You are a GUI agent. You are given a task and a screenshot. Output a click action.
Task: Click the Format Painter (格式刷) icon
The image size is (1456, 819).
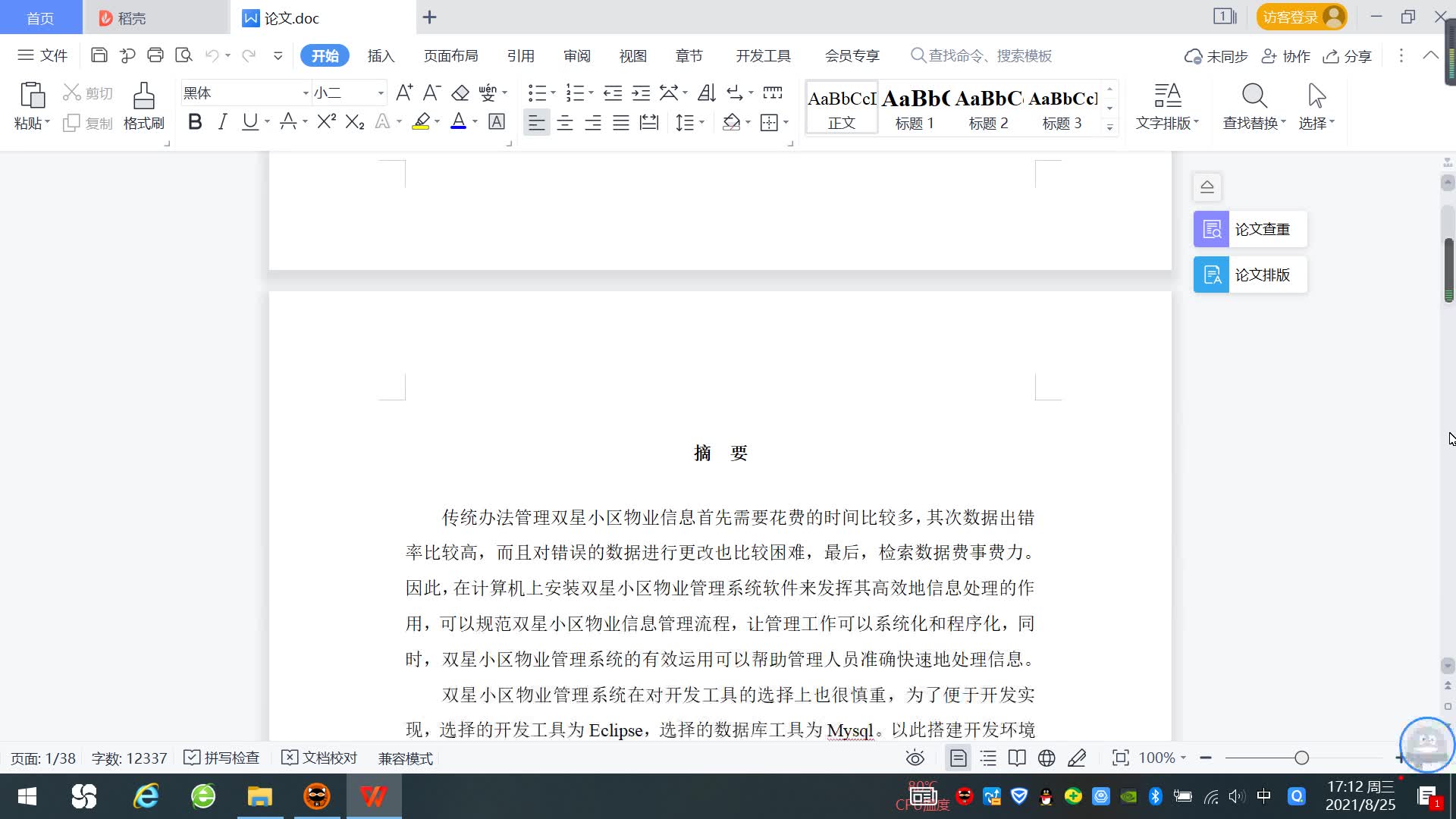pyautogui.click(x=143, y=97)
